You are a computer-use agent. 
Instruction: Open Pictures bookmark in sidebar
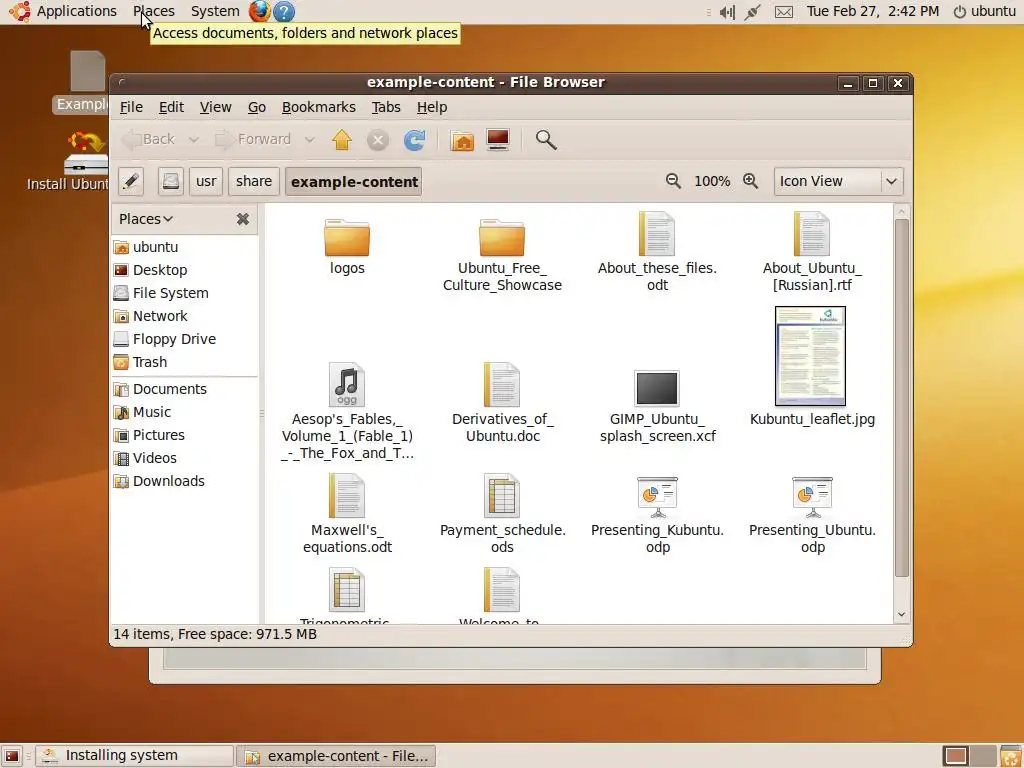[185, 435]
